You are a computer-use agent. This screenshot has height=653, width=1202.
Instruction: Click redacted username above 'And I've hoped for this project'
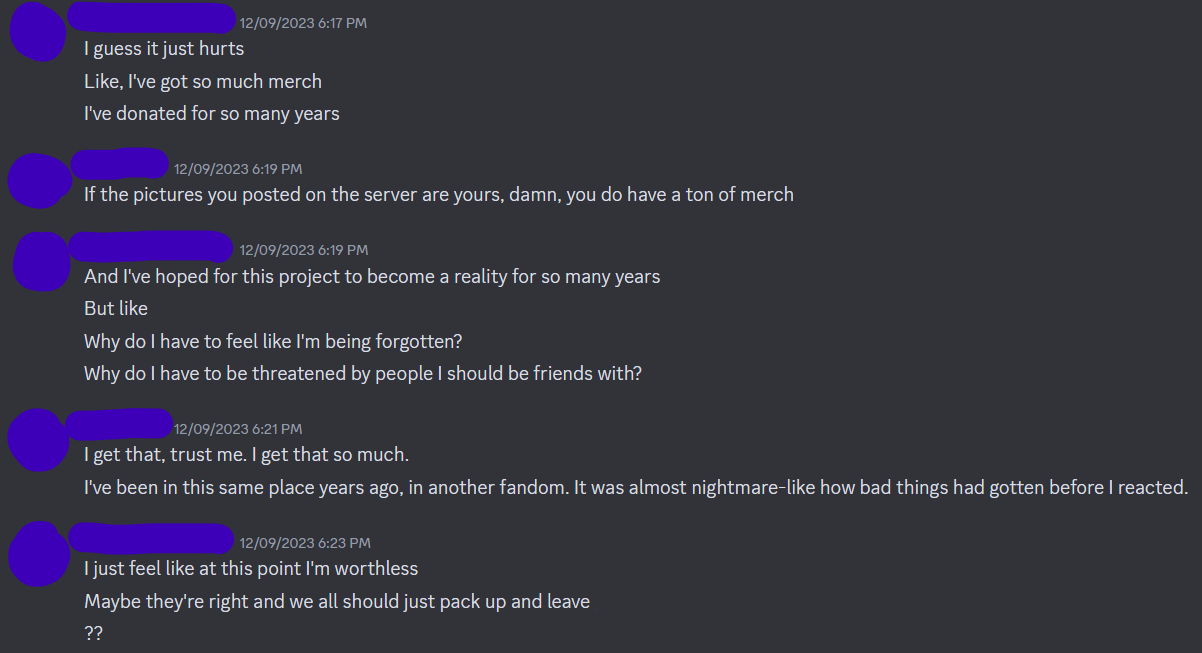pos(152,246)
